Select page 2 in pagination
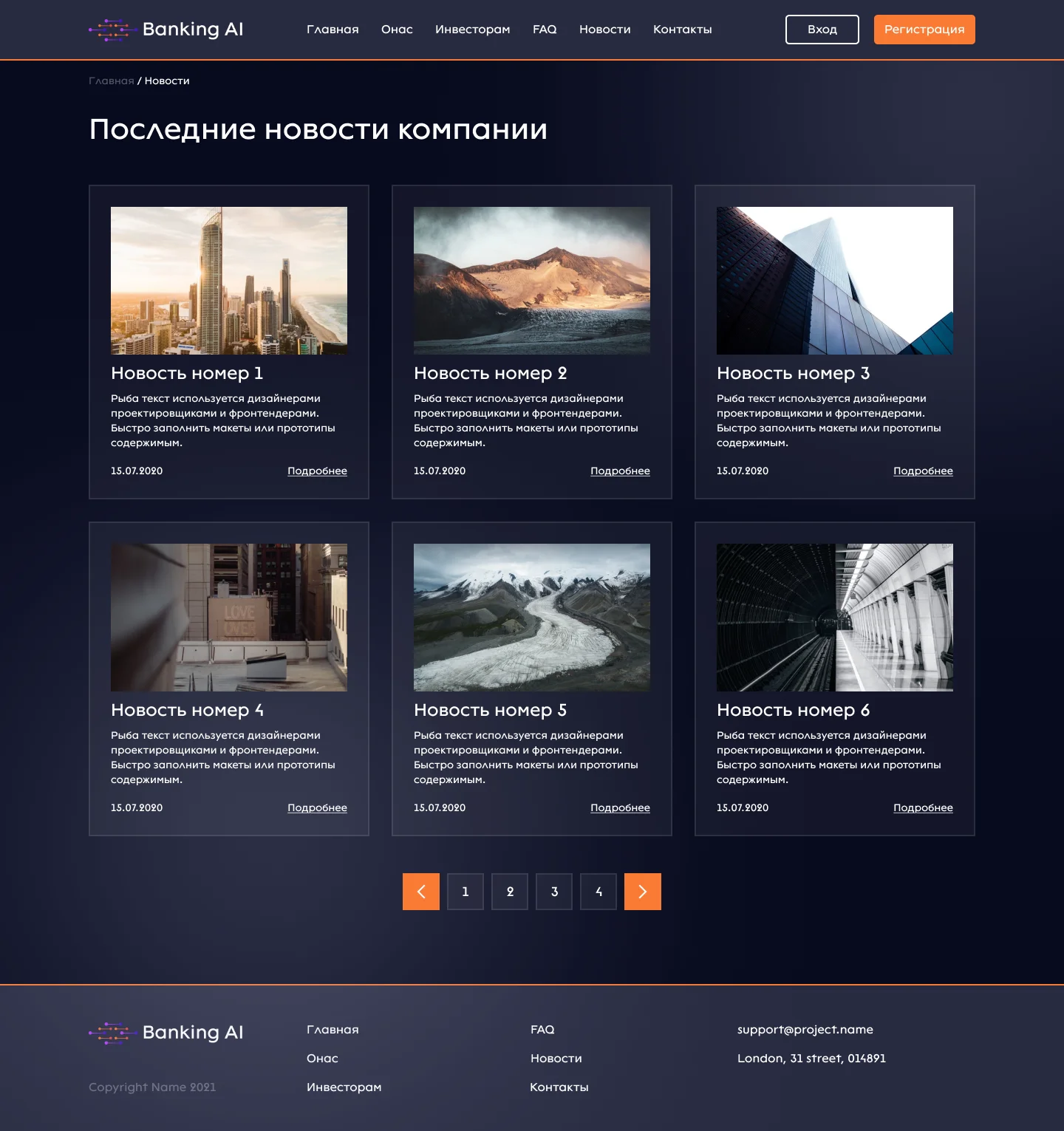This screenshot has width=1064, height=1131. coord(510,892)
